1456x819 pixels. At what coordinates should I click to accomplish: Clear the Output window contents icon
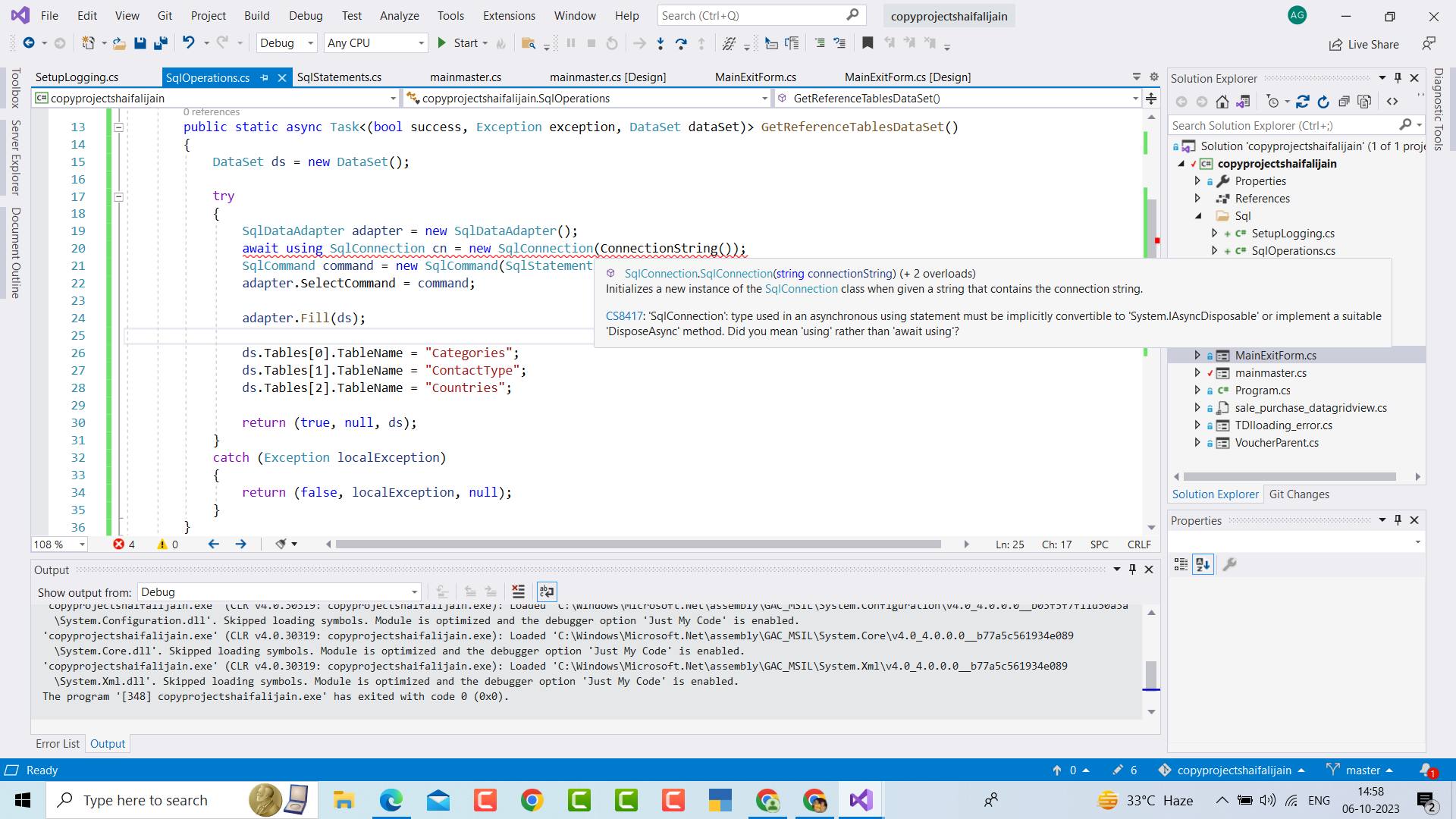pyautogui.click(x=519, y=591)
